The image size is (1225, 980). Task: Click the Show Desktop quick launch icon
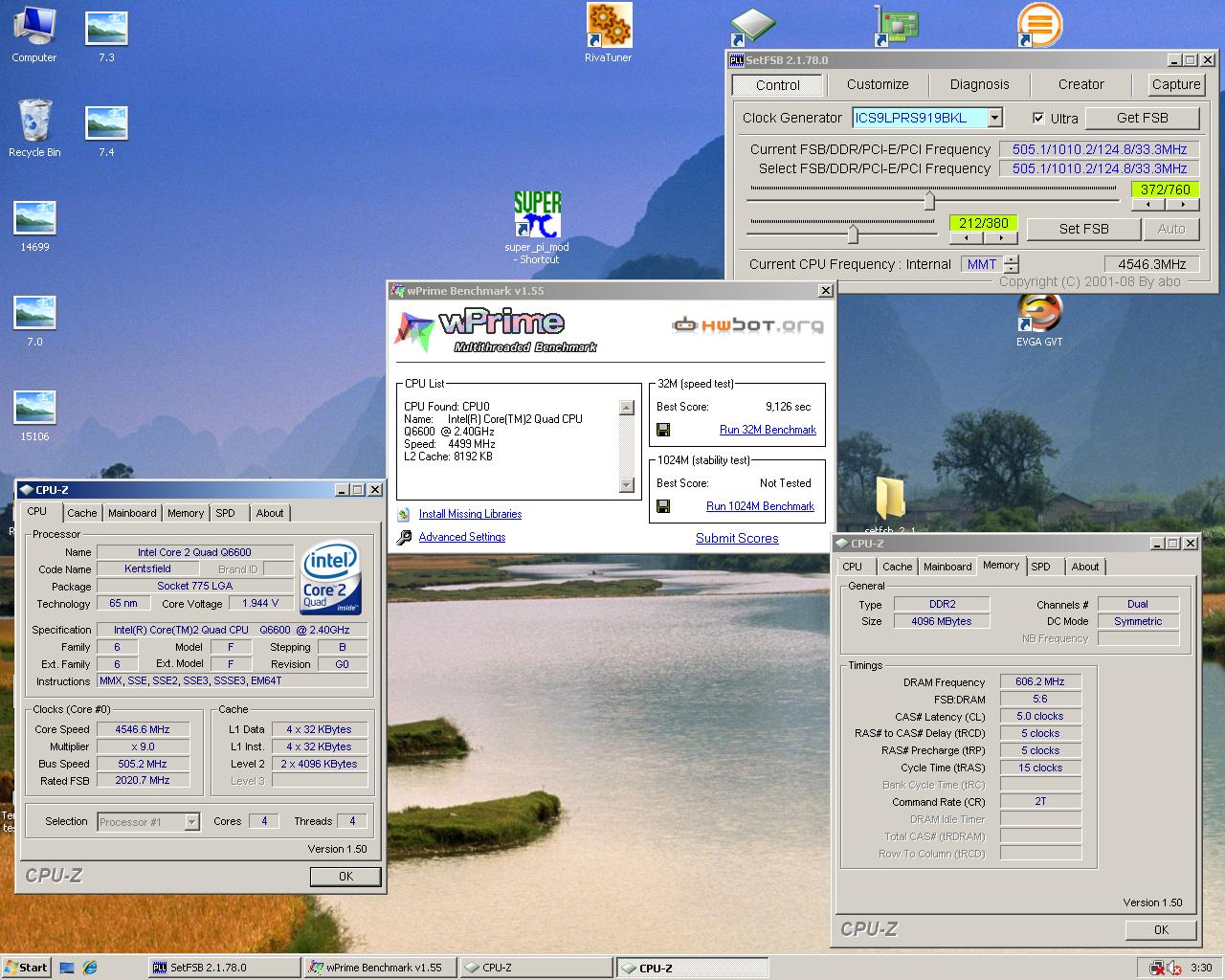pyautogui.click(x=67, y=968)
